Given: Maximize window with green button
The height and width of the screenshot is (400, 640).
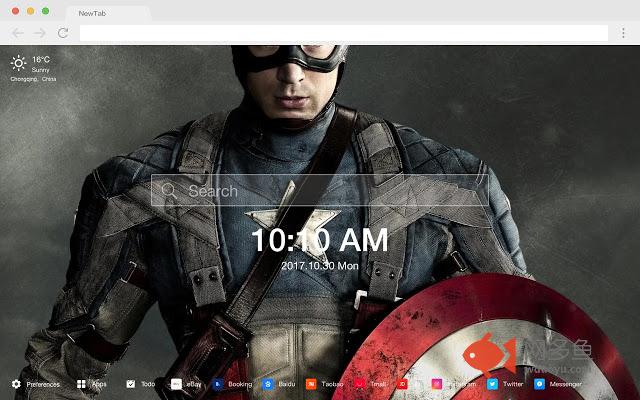Looking at the screenshot, I should point(46,11).
